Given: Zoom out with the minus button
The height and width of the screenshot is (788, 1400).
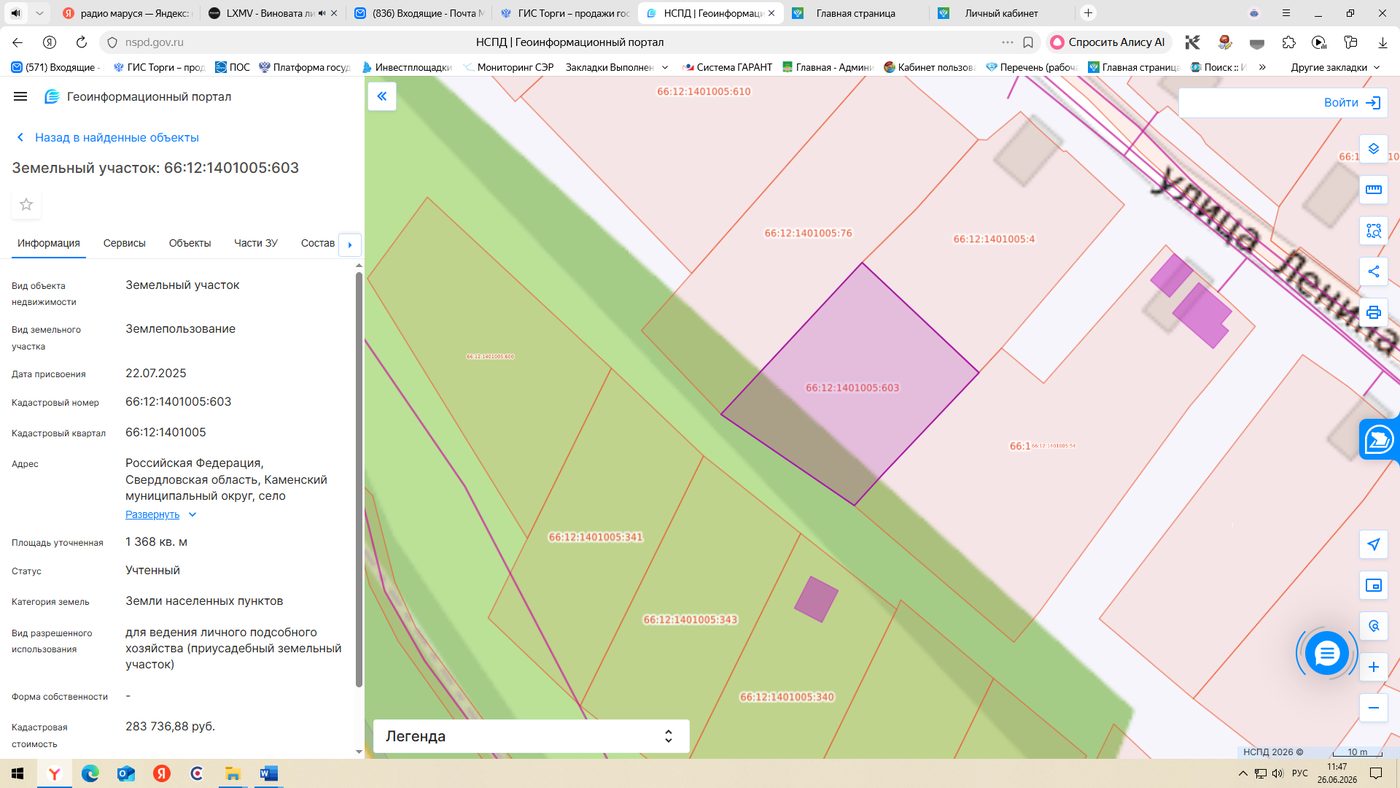Looking at the screenshot, I should (x=1373, y=708).
